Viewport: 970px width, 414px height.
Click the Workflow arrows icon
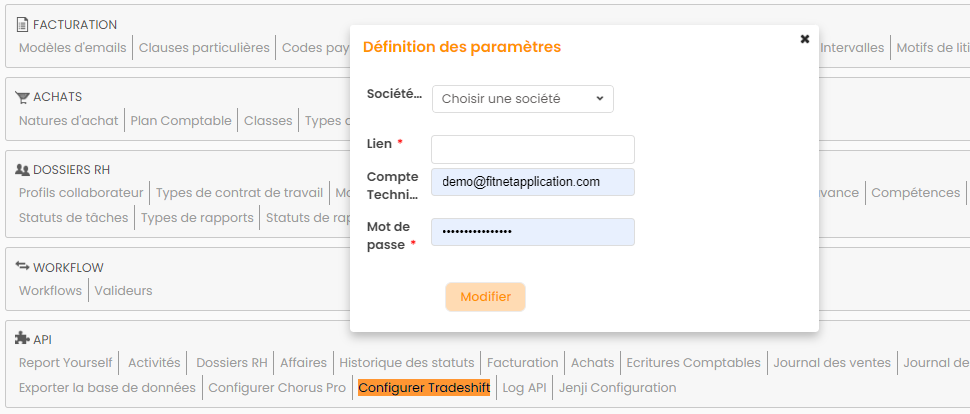pos(23,267)
